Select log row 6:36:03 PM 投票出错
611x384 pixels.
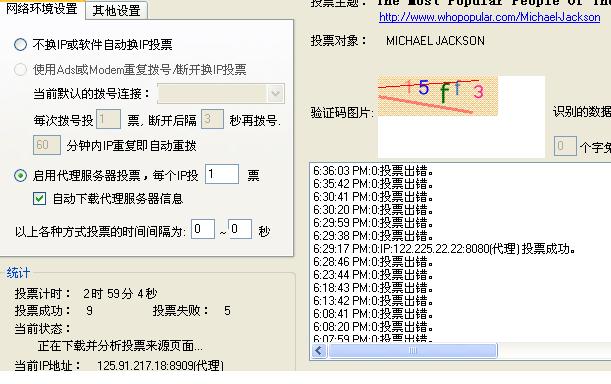[x=373, y=171]
